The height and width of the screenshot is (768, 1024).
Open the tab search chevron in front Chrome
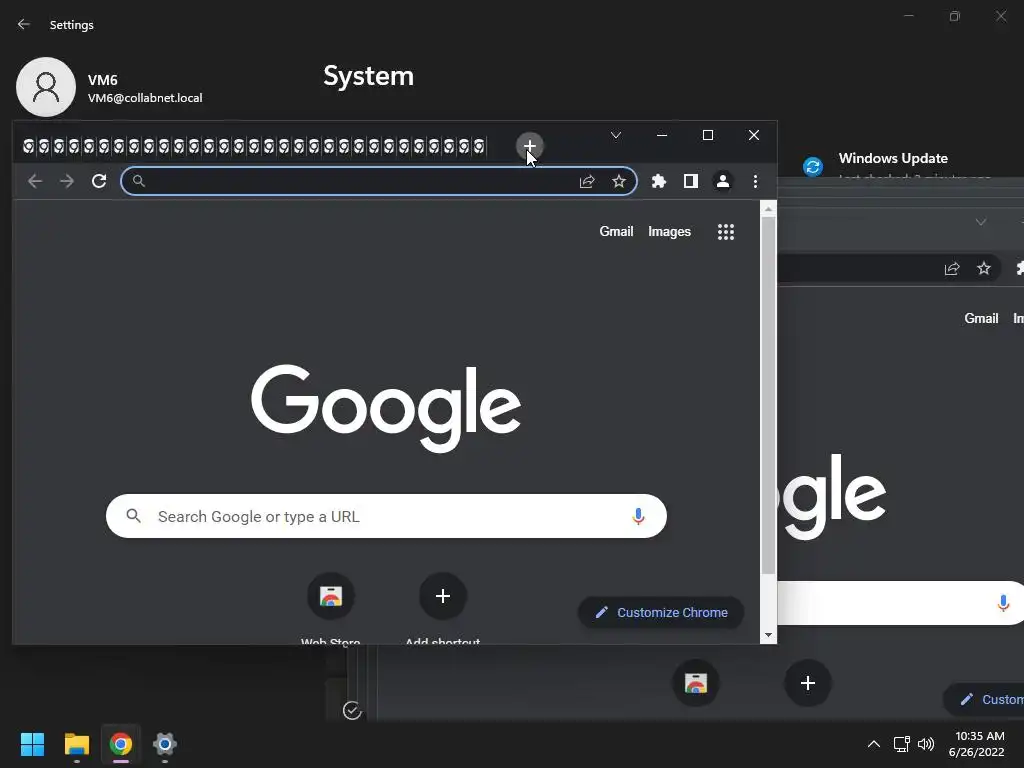[x=616, y=135]
